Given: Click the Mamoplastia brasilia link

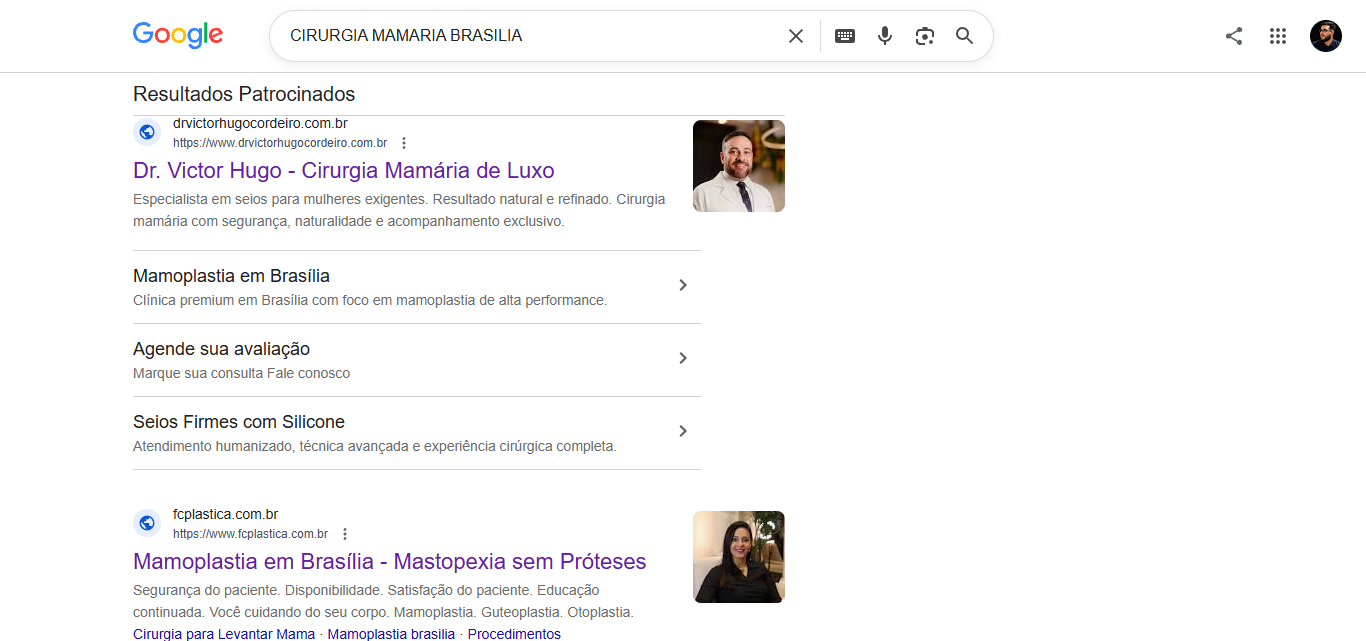Looking at the screenshot, I should click(x=391, y=634).
